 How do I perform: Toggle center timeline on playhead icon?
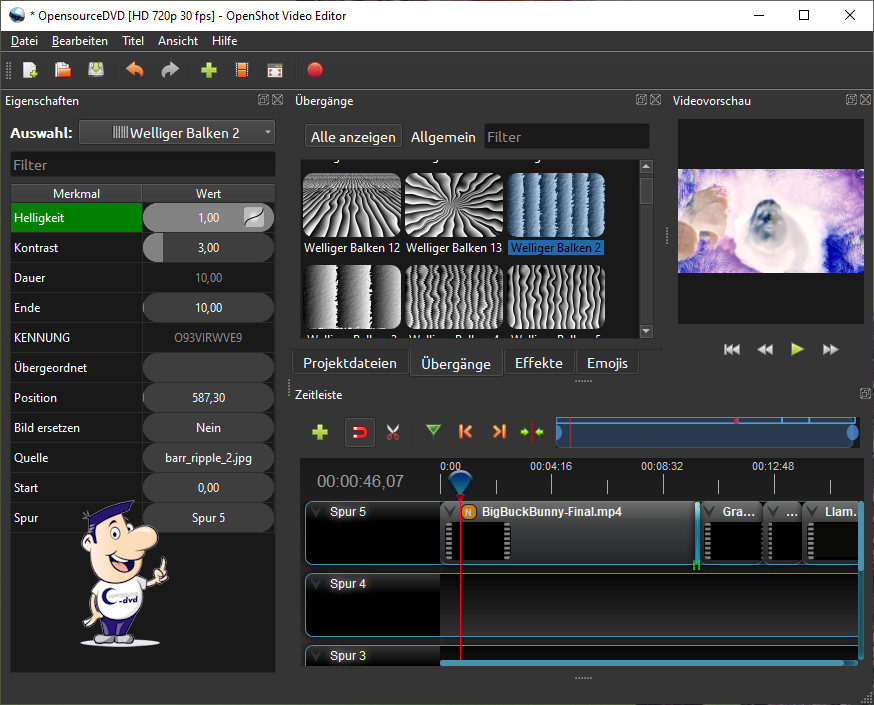point(532,432)
